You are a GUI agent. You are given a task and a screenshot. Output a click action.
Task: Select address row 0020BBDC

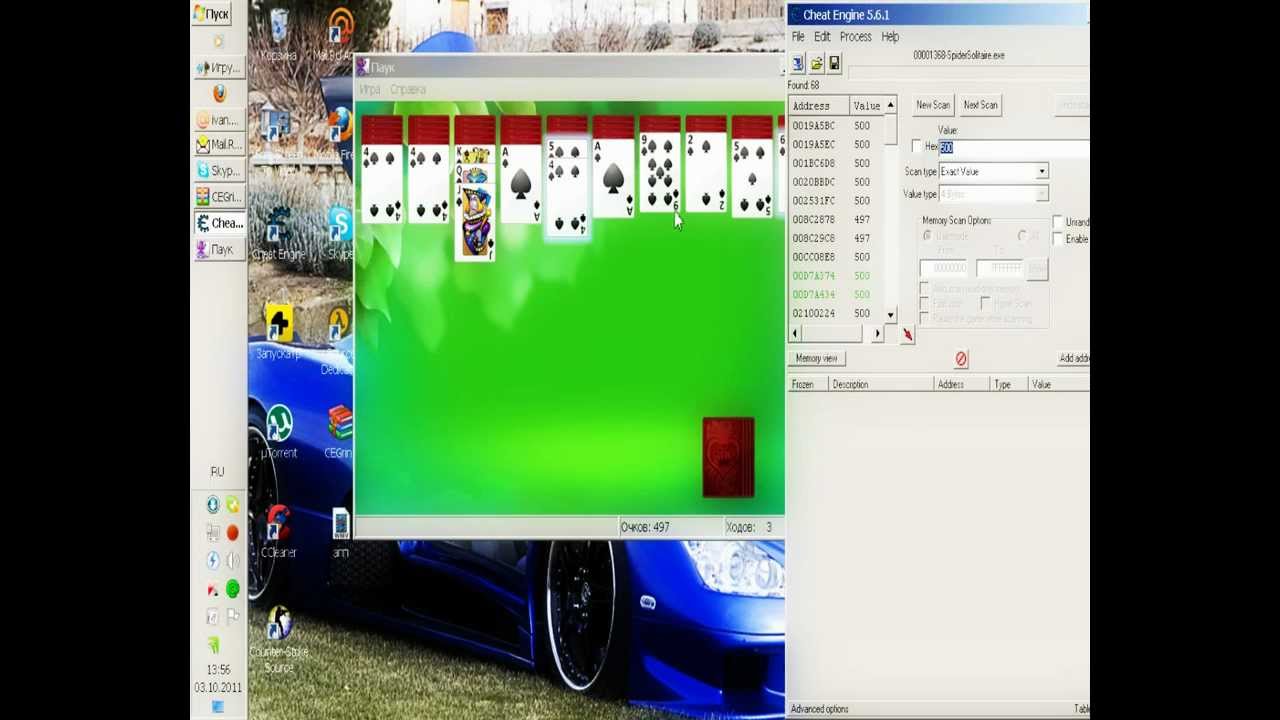click(837, 182)
